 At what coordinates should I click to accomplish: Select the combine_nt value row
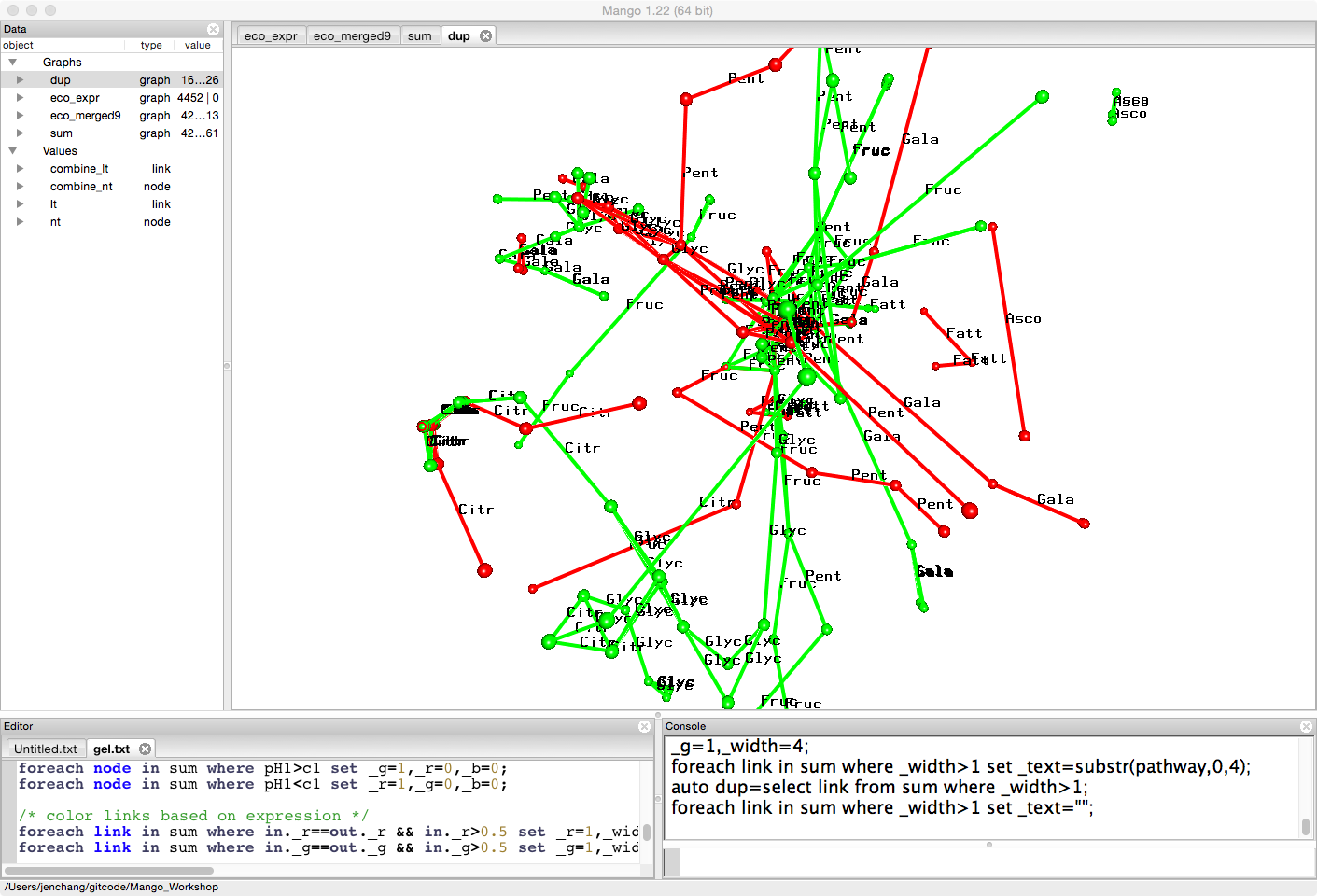point(81,187)
